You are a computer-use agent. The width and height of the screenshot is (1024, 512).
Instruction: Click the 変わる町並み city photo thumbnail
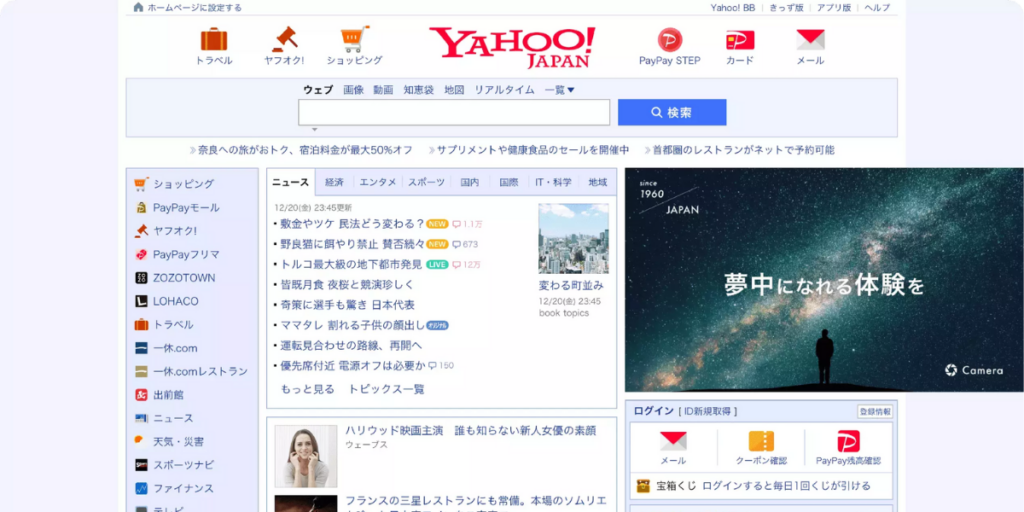pos(573,238)
